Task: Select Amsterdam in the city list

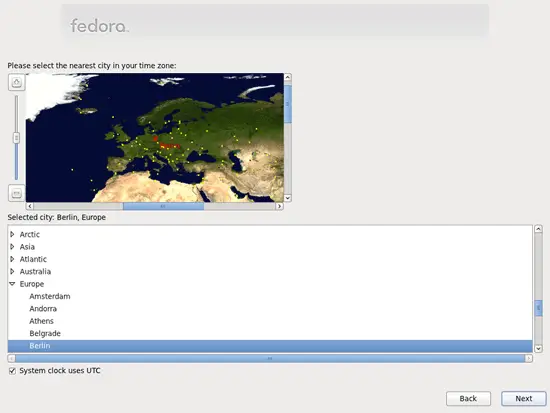Action: tap(270, 296)
